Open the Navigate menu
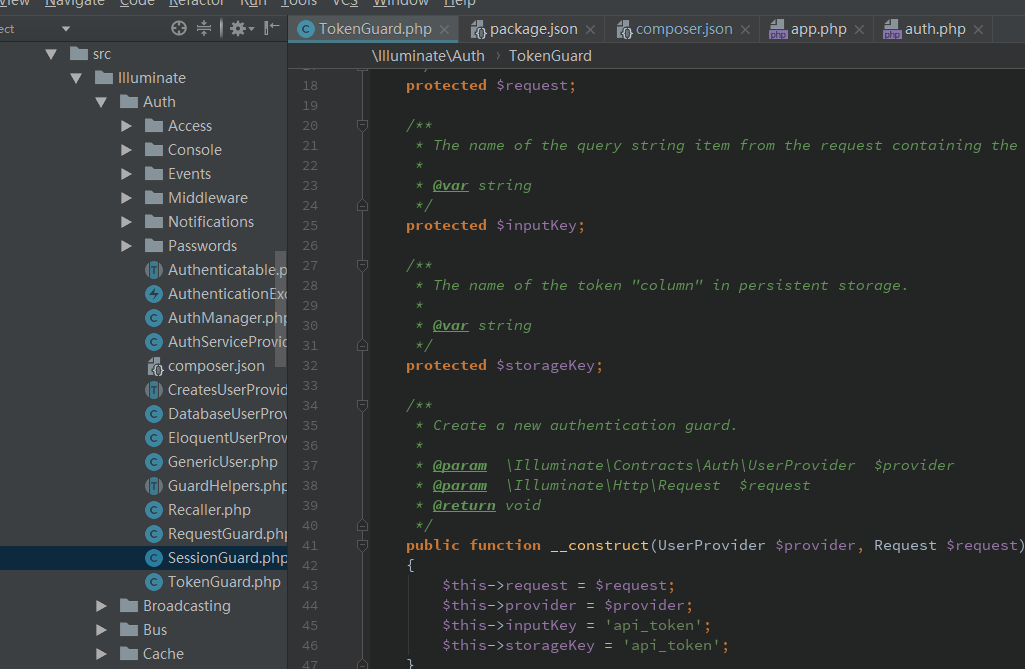The width and height of the screenshot is (1025, 669). point(75,3)
